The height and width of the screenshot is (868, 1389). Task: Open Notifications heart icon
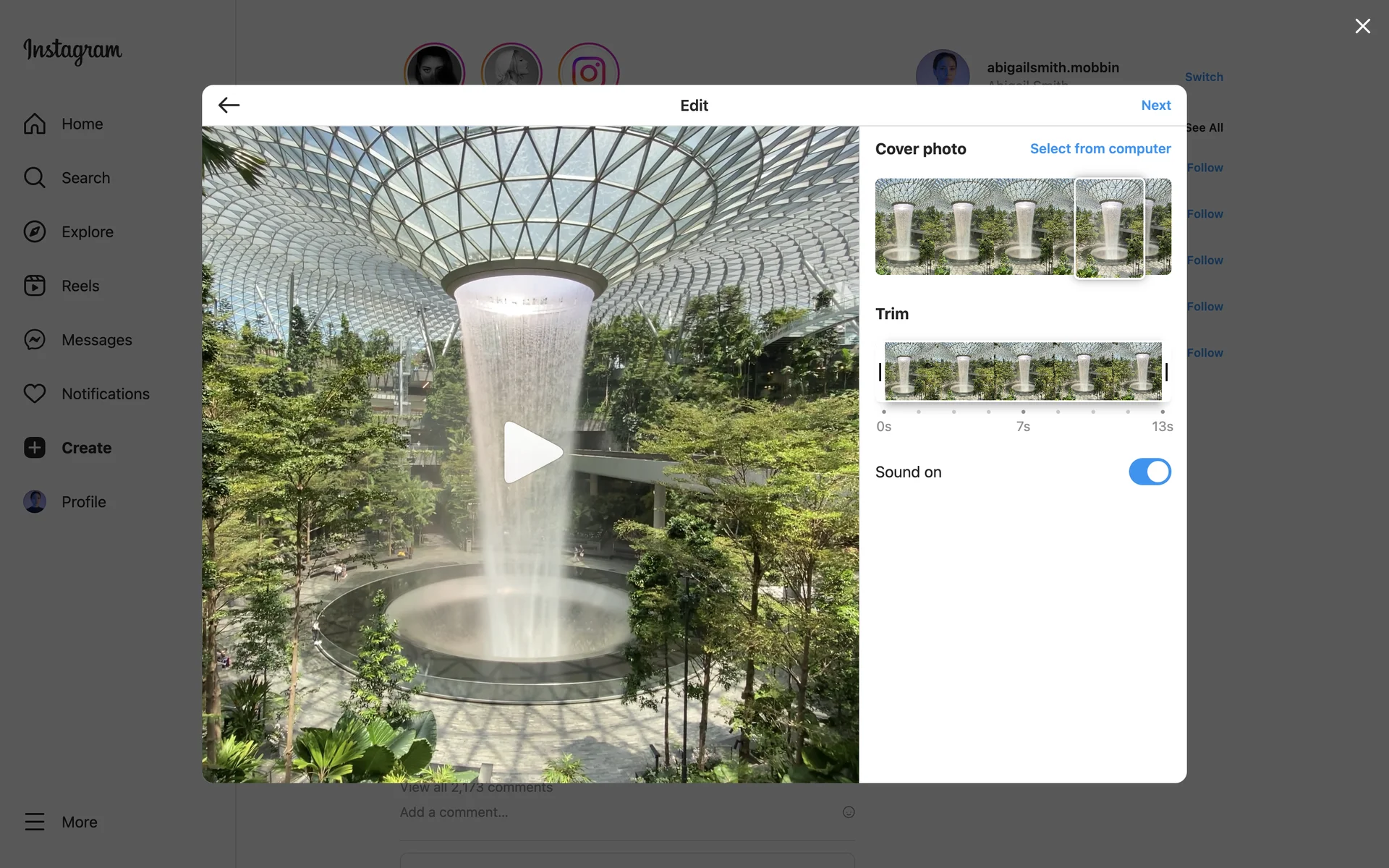[x=35, y=393]
